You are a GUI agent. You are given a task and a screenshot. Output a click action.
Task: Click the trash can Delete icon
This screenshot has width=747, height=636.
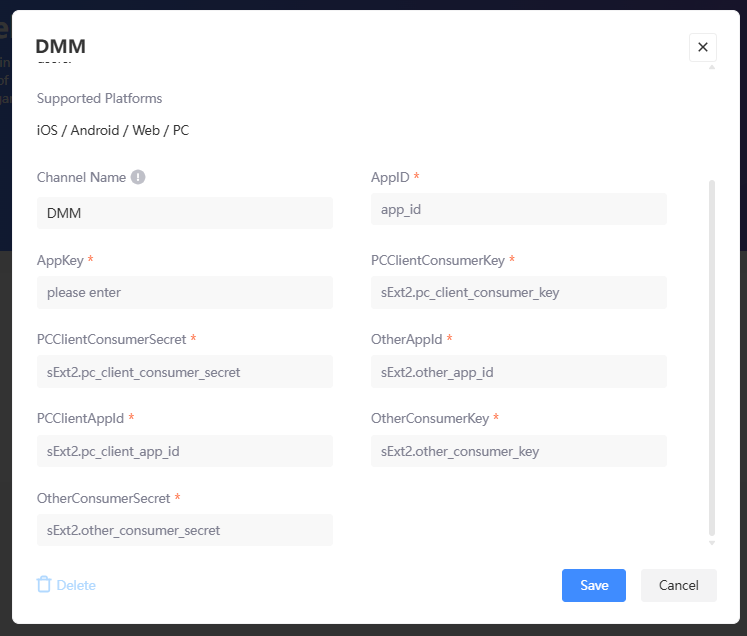(x=44, y=584)
